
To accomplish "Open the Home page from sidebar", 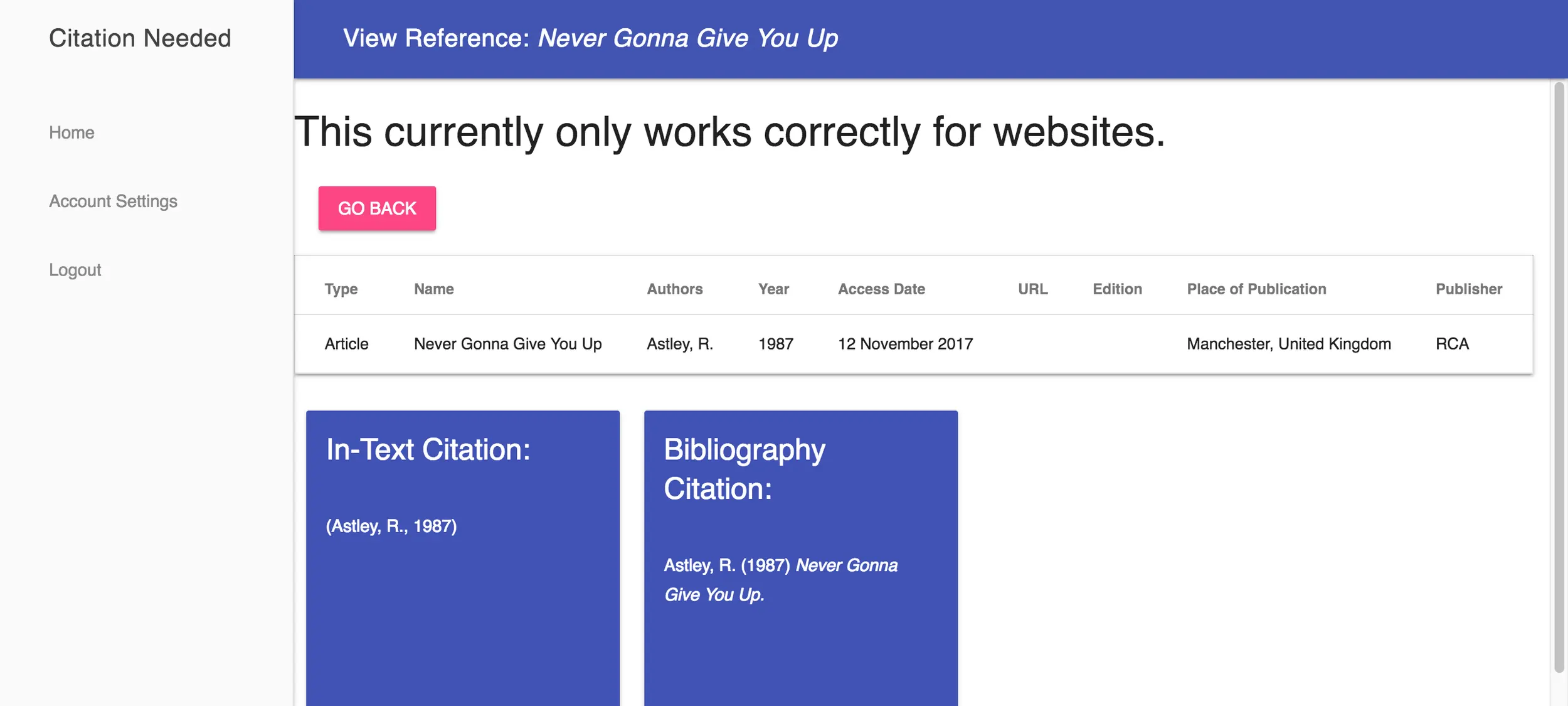I will pos(72,132).
